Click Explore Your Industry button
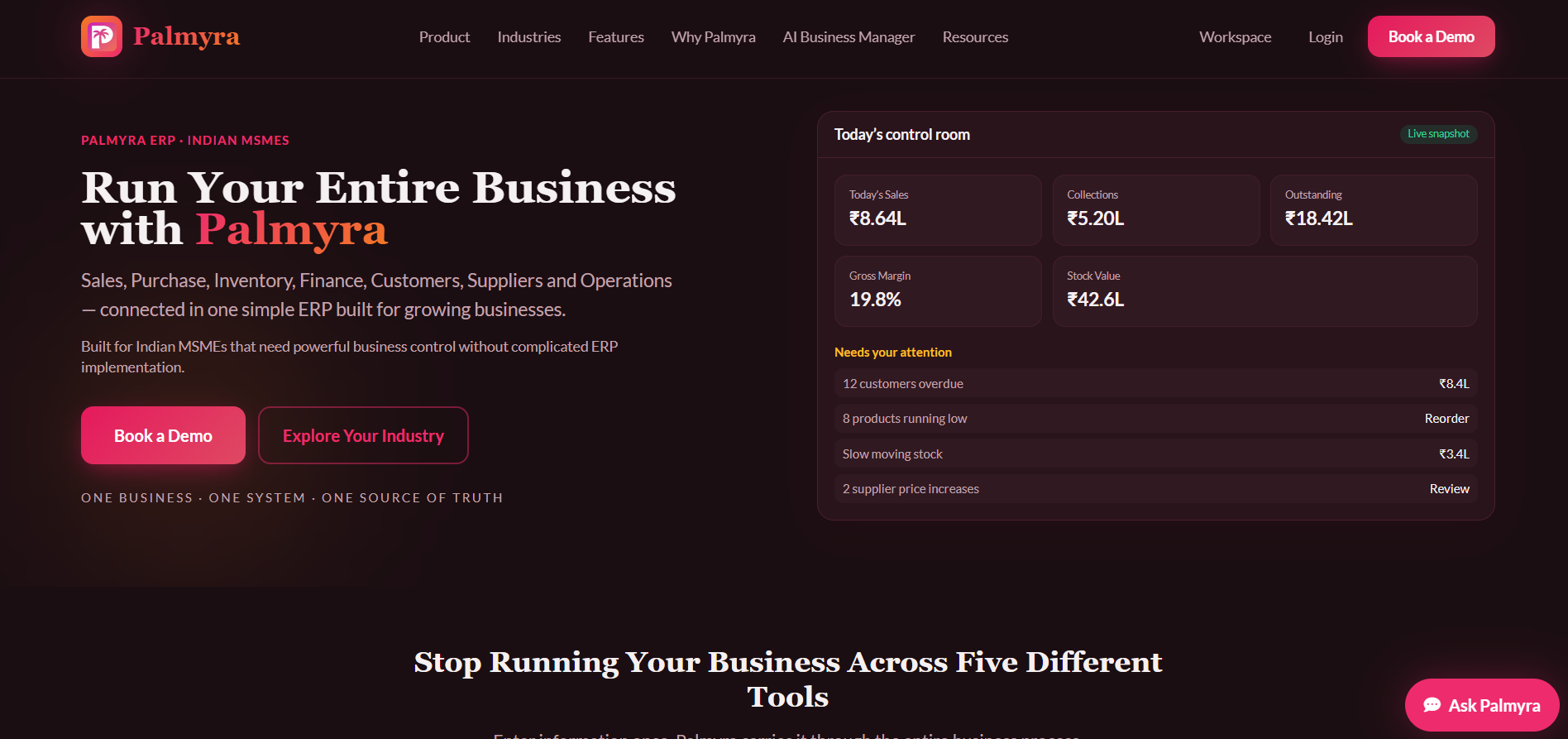The image size is (1568, 739). (x=363, y=435)
